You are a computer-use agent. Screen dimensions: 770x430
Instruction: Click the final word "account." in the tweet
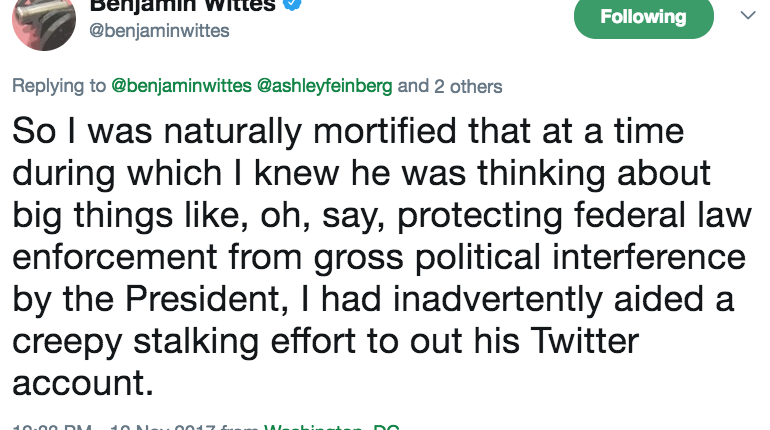[x=83, y=383]
